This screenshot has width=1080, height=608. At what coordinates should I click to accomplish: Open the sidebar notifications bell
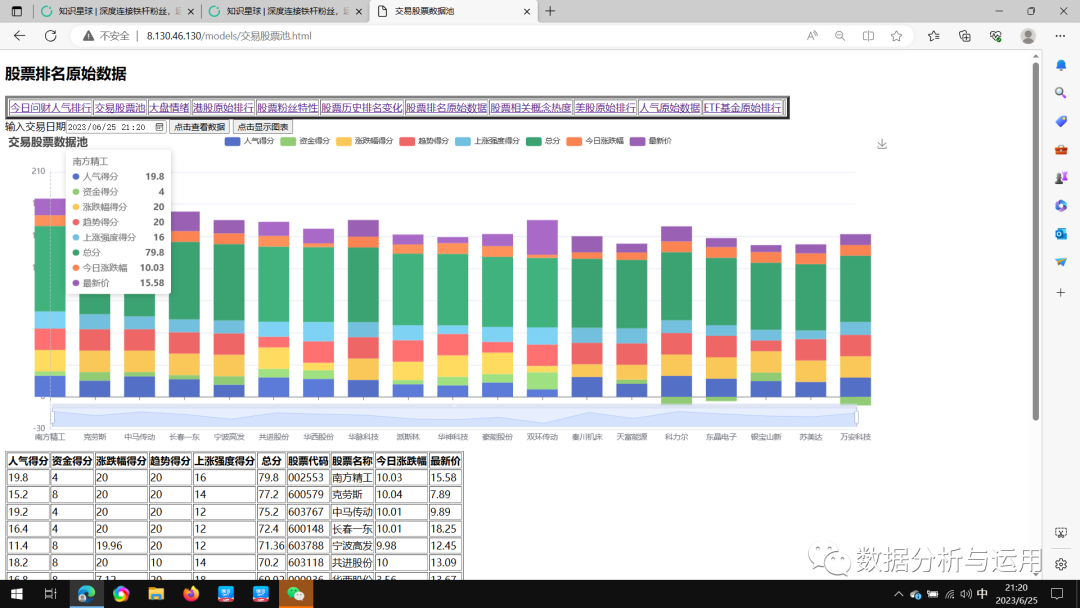coord(1061,65)
